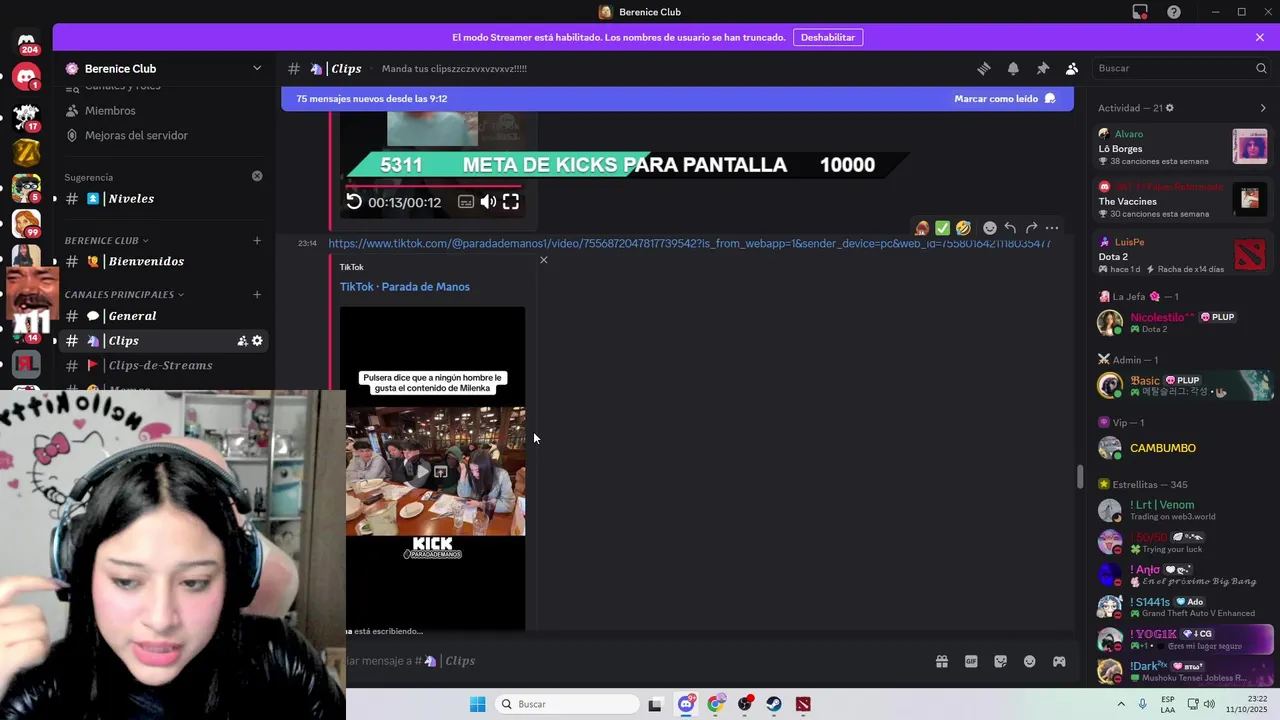Open Discord direct messages home icon
The width and height of the screenshot is (1280, 720).
(x=27, y=44)
